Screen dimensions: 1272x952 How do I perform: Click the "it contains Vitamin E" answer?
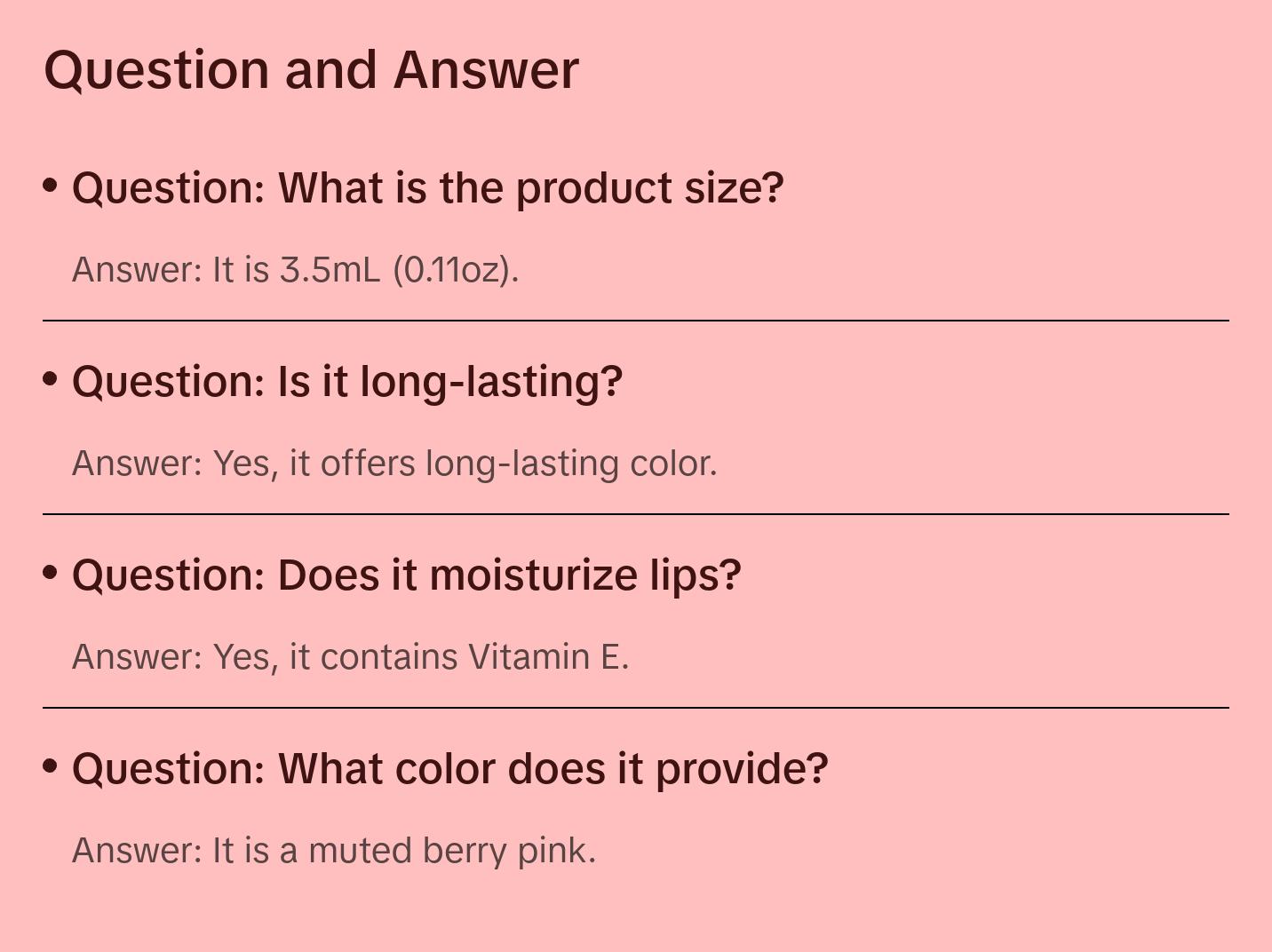(350, 656)
